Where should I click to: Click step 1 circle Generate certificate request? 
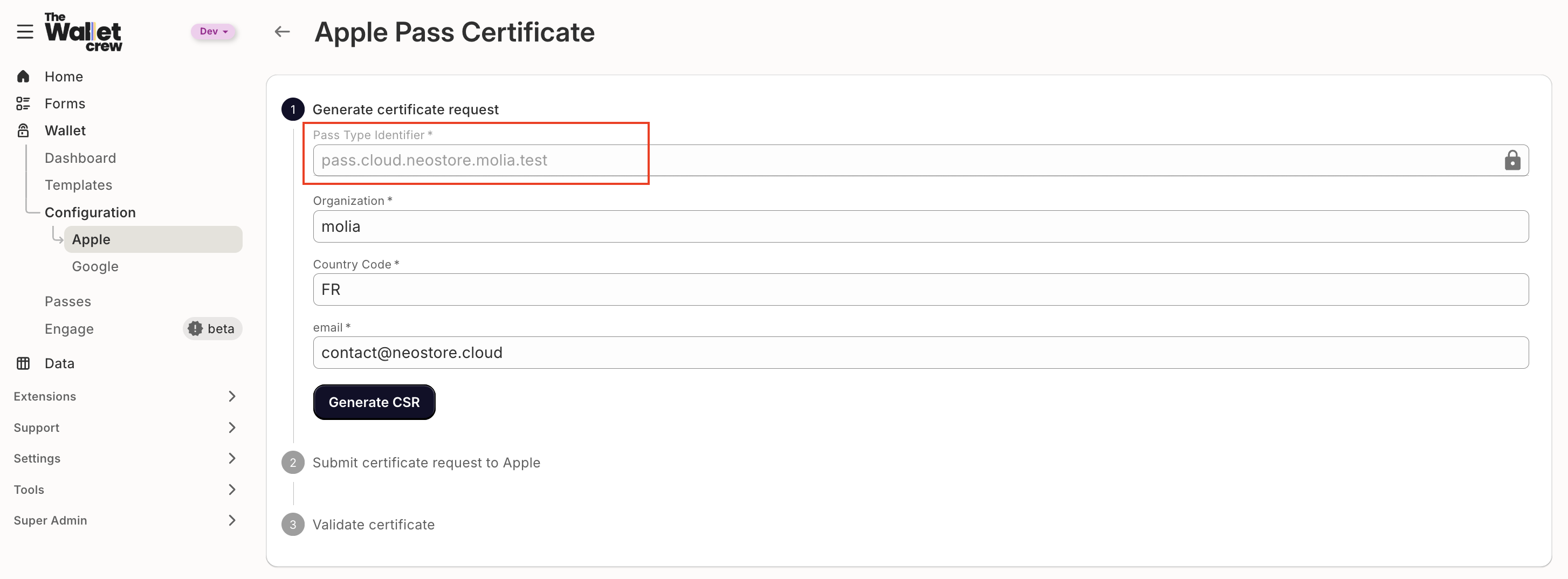pos(293,109)
